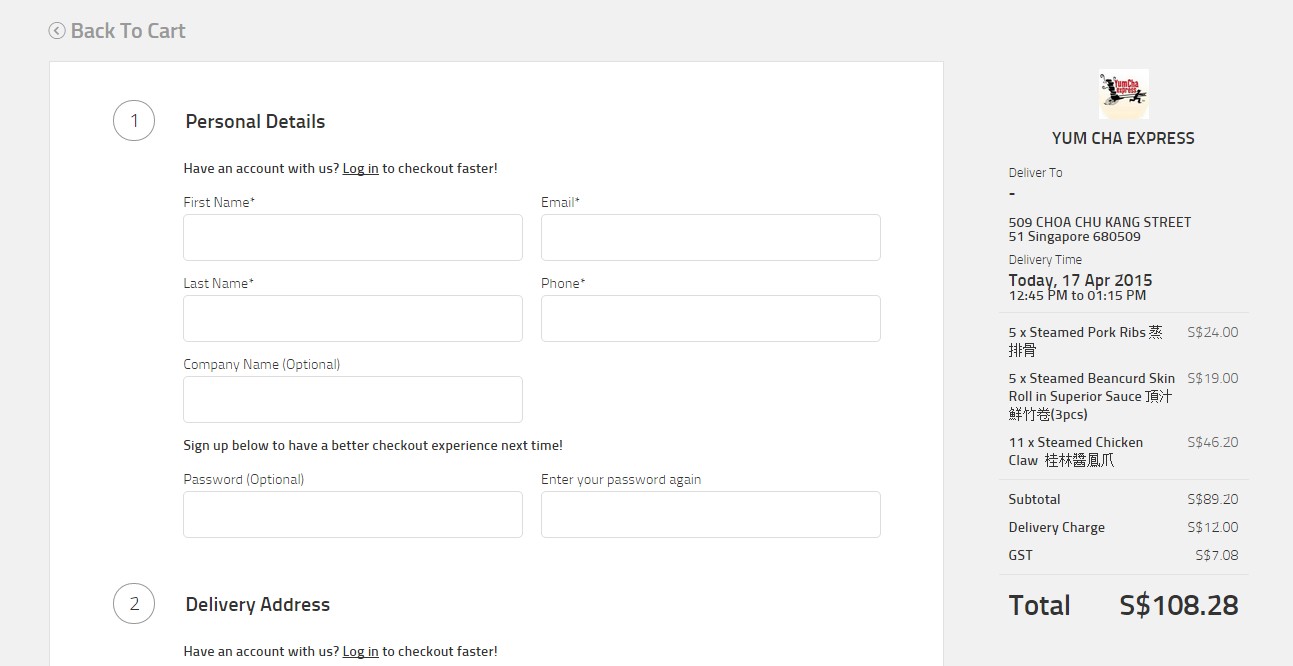
Task: Click the Yum Cha Express logo
Action: (1123, 94)
